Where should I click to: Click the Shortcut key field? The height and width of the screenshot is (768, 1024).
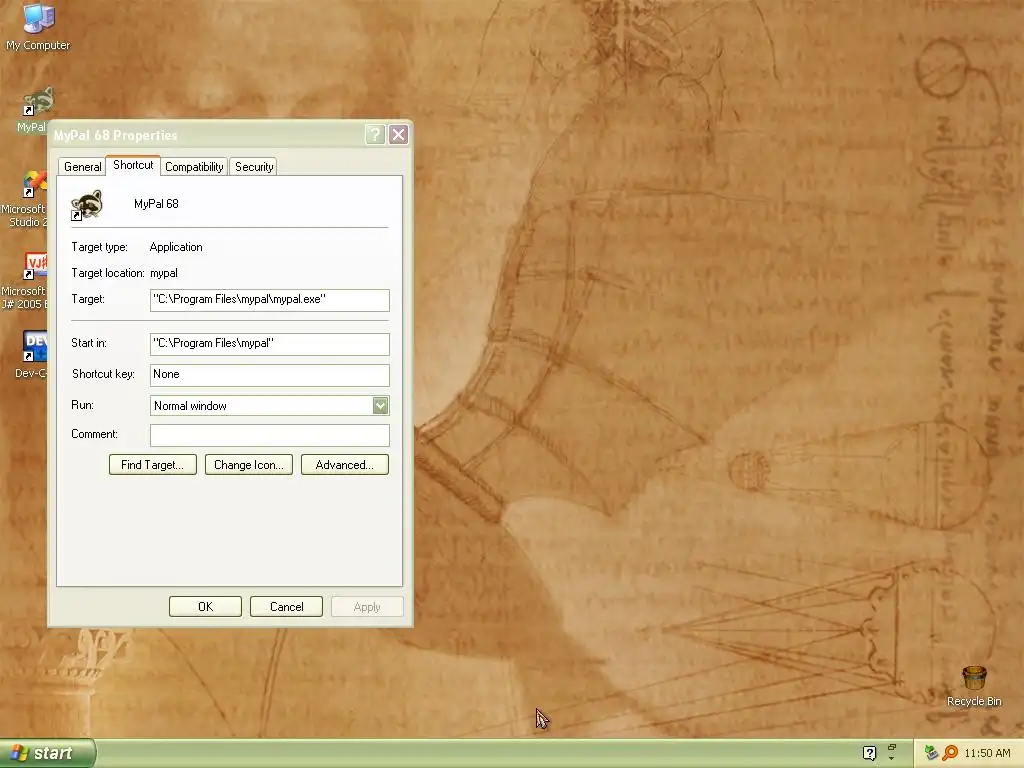coord(270,375)
